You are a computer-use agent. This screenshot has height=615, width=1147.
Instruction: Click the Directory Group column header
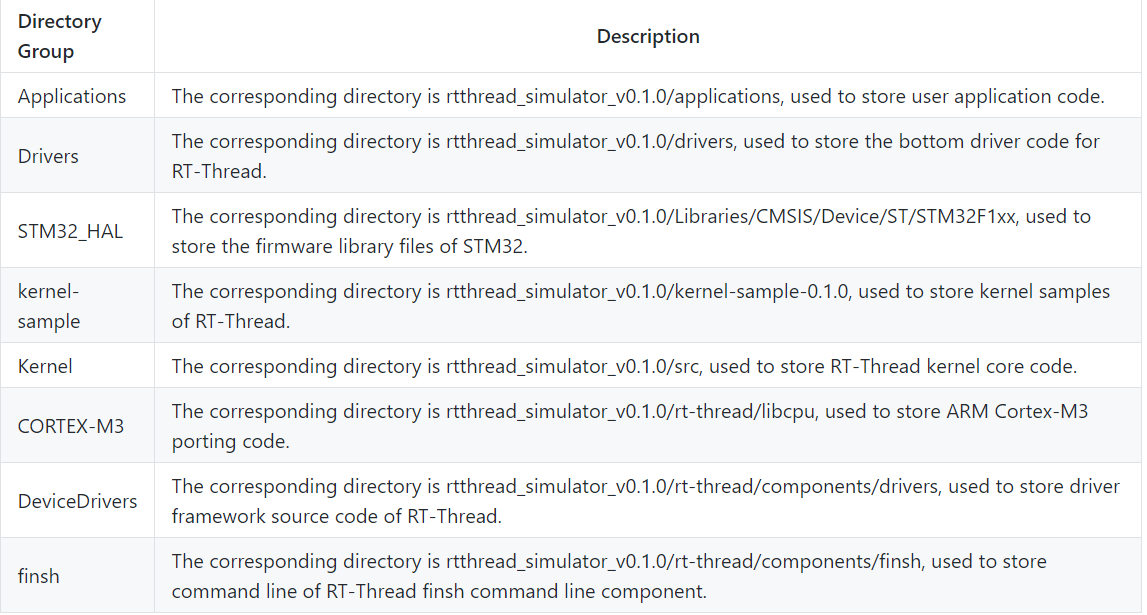60,36
